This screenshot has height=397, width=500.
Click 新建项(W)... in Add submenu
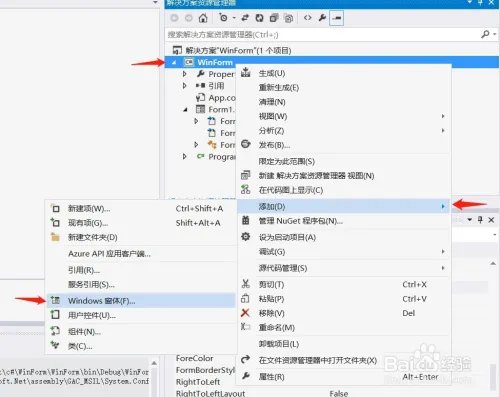(x=141, y=209)
